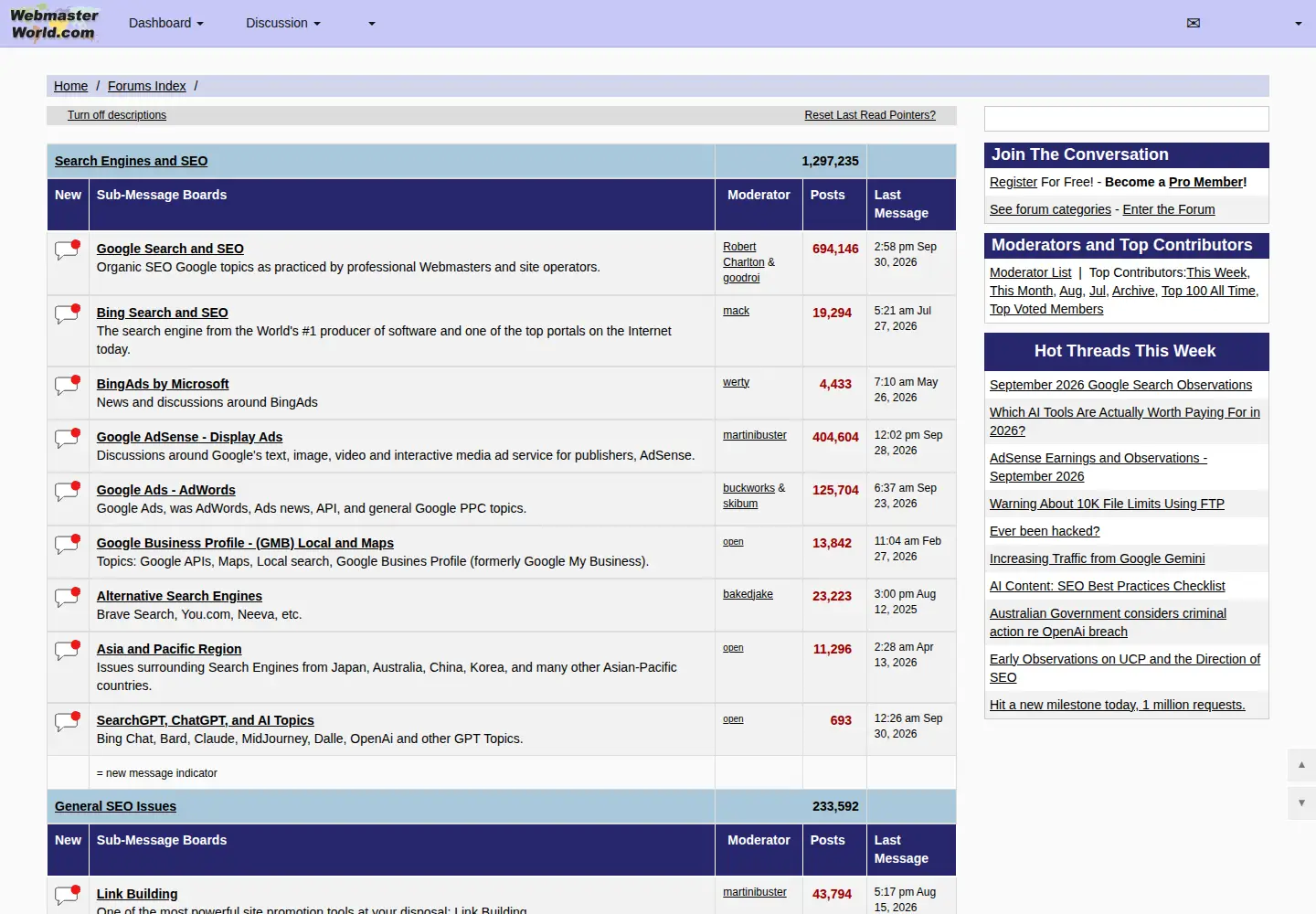Viewport: 1316px width, 914px height.
Task: Click new message icon for Google Search and SEO
Action: click(x=68, y=250)
